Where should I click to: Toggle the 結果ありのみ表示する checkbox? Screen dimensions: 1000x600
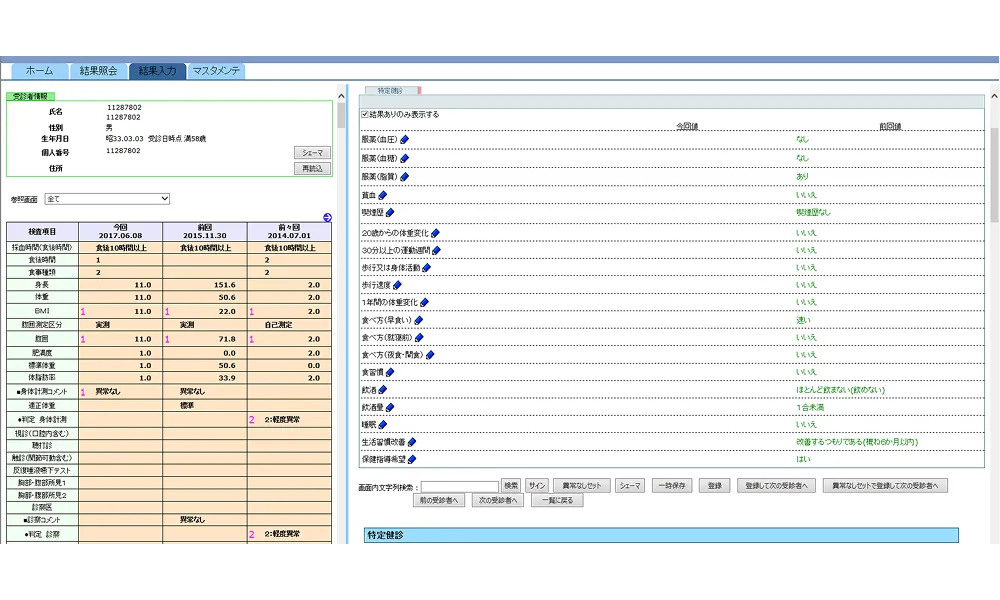(x=365, y=115)
